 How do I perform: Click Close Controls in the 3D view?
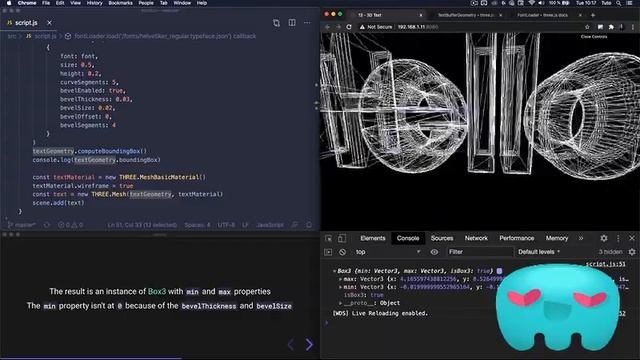[x=594, y=37]
